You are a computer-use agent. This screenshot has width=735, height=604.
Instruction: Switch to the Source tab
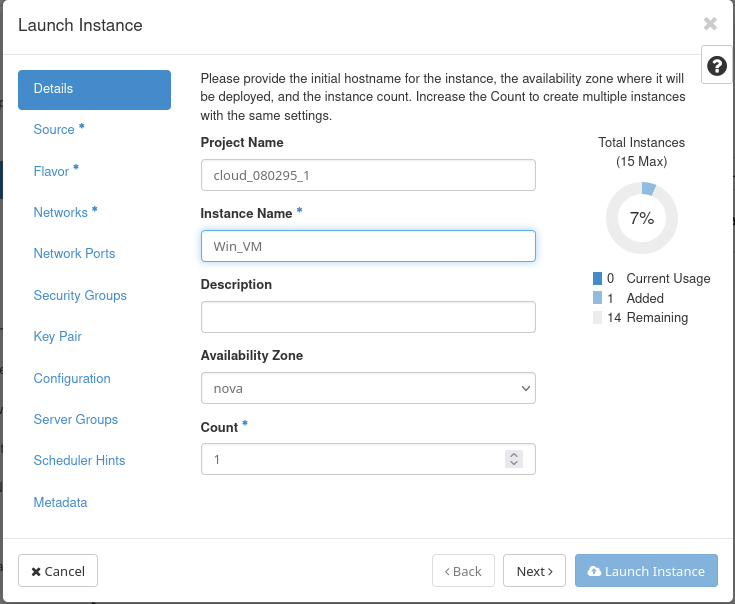[54, 130]
